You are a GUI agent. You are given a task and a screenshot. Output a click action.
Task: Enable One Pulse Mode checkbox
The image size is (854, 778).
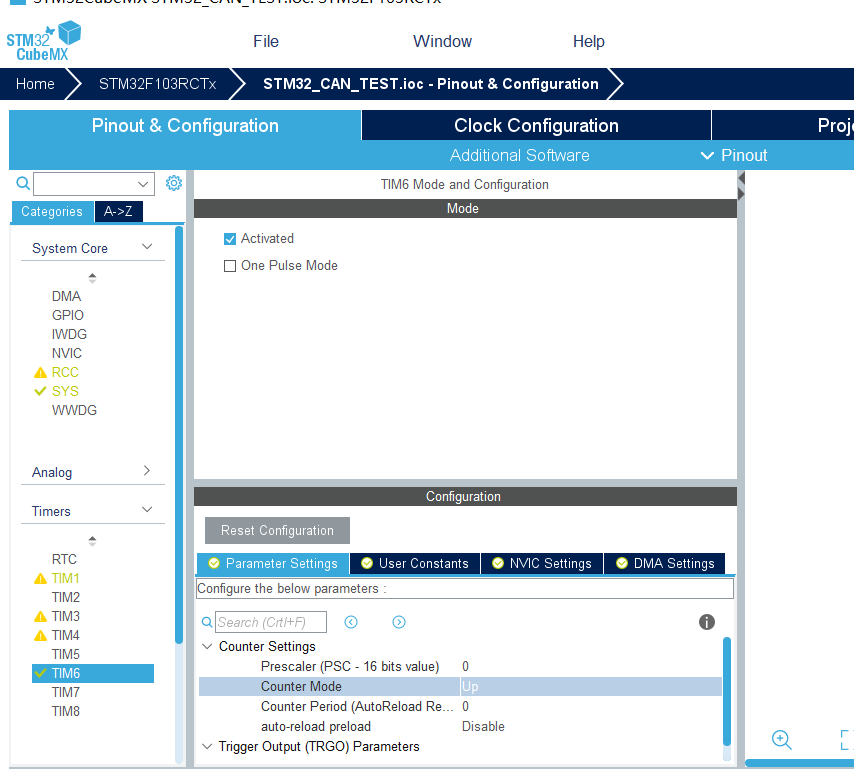(x=230, y=266)
